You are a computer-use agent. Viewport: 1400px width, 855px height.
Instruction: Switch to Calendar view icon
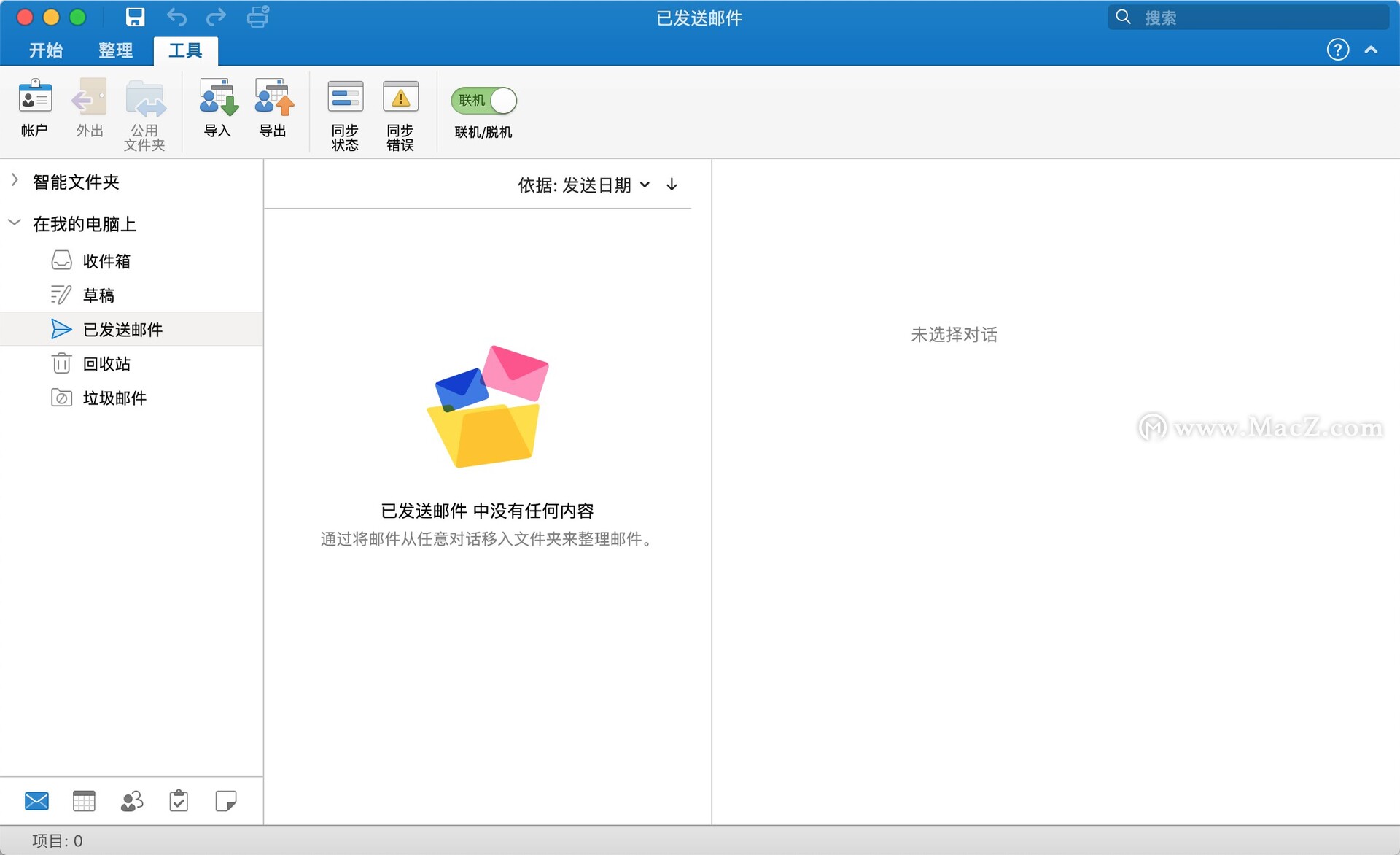click(x=84, y=801)
